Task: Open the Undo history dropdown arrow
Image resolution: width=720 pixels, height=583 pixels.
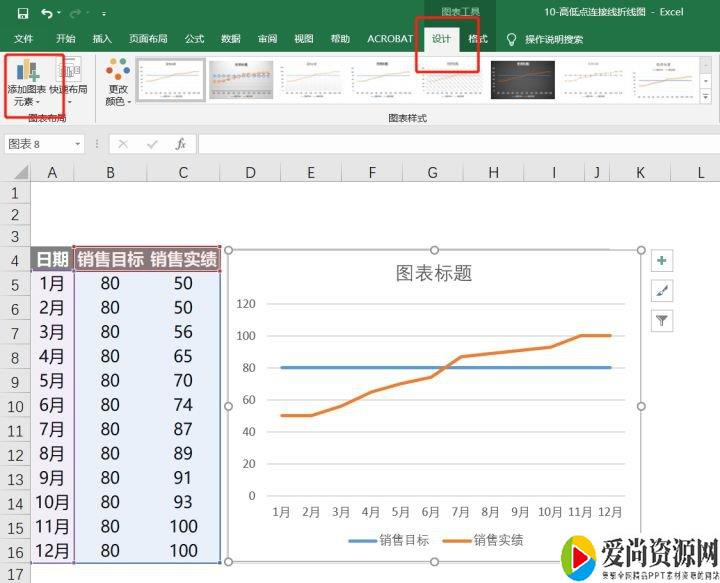Action: click(60, 13)
